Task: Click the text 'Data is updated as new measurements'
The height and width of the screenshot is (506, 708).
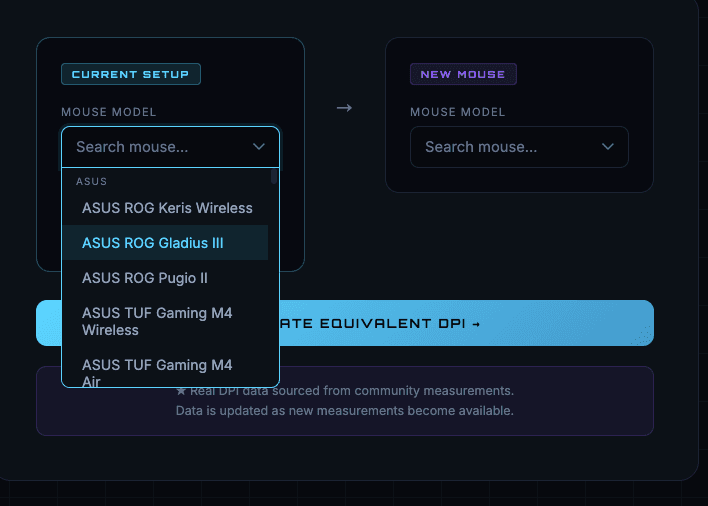Action: click(290, 411)
